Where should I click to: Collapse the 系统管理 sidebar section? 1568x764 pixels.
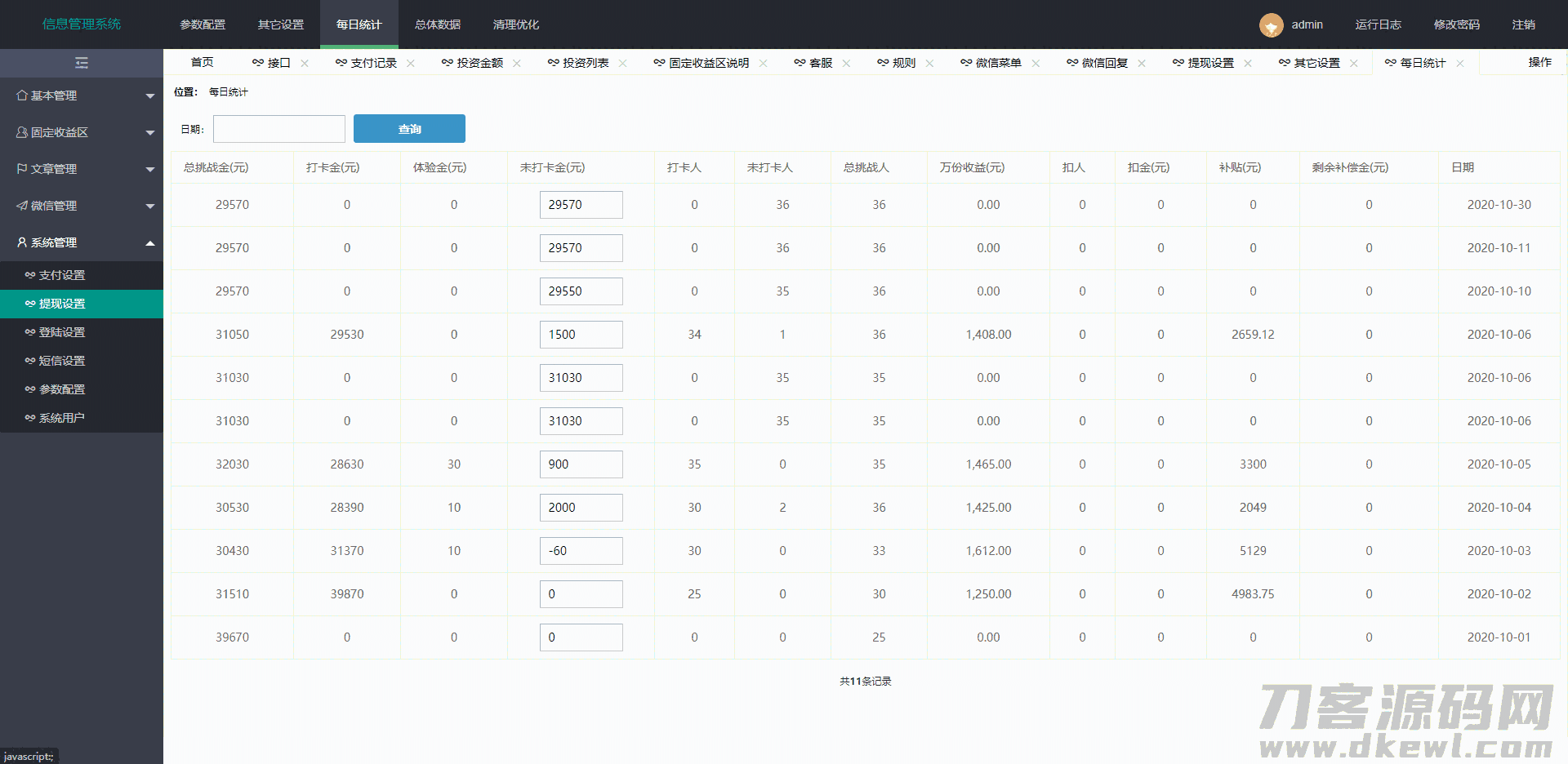pyautogui.click(x=82, y=242)
